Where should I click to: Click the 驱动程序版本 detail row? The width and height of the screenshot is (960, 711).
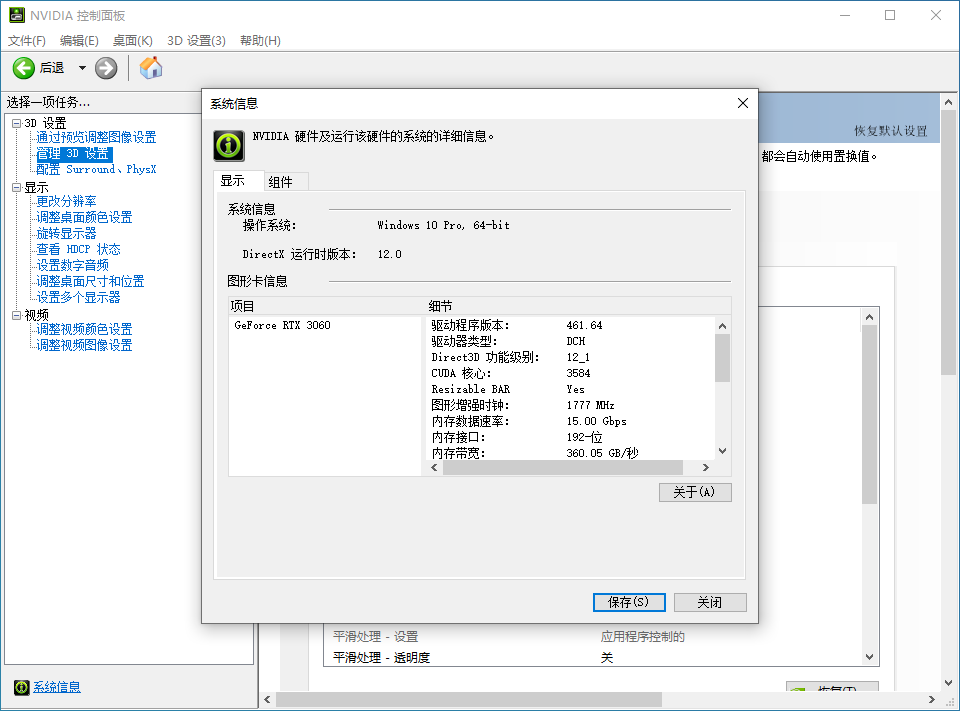(x=572, y=325)
